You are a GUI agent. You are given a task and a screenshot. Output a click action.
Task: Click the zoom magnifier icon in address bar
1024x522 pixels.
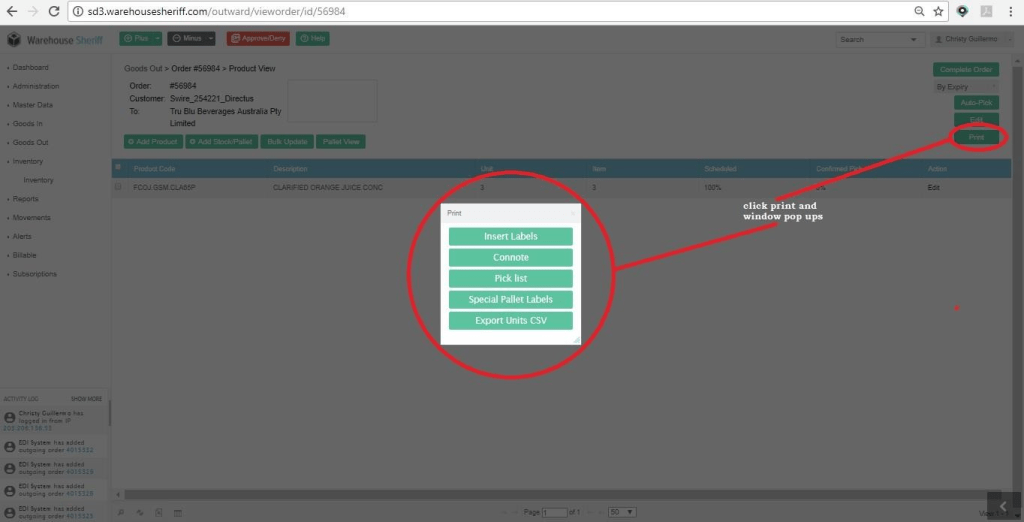pos(919,11)
